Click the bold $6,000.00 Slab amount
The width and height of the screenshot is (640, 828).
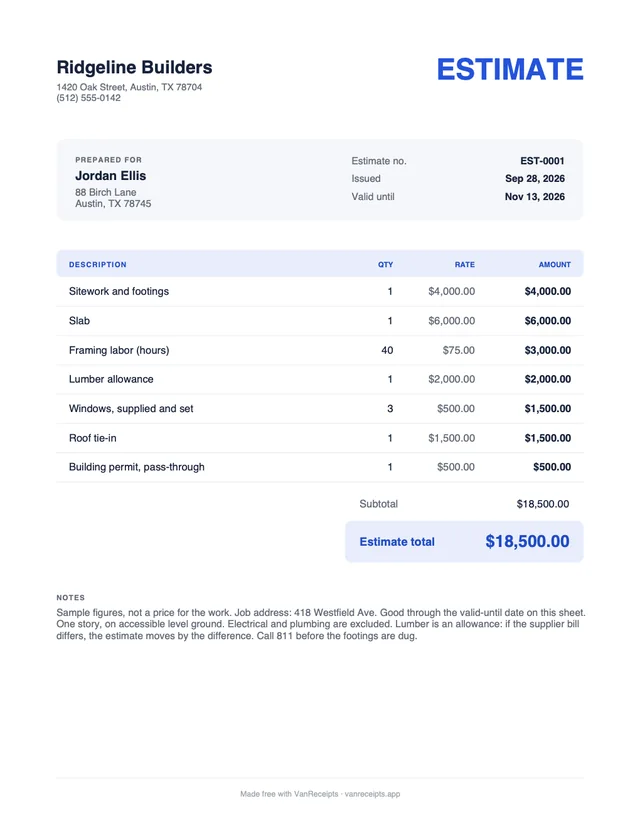pos(548,321)
